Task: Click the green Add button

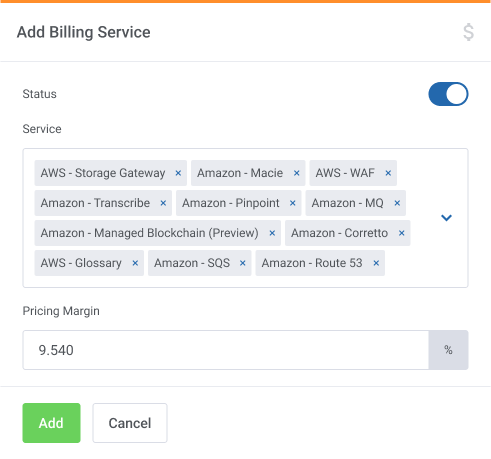Action: [51, 423]
